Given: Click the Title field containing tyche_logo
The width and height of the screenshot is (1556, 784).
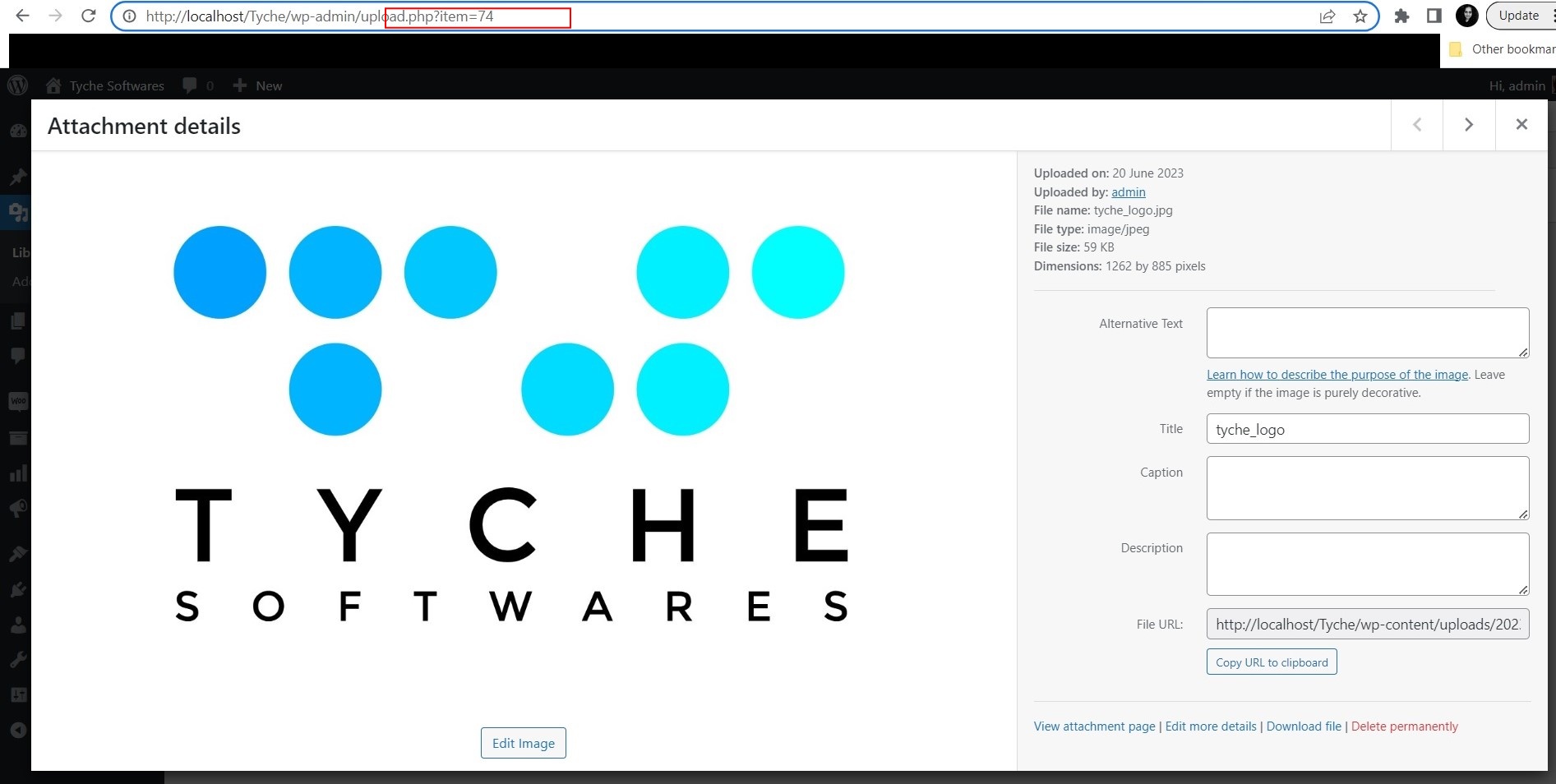Looking at the screenshot, I should pos(1368,429).
